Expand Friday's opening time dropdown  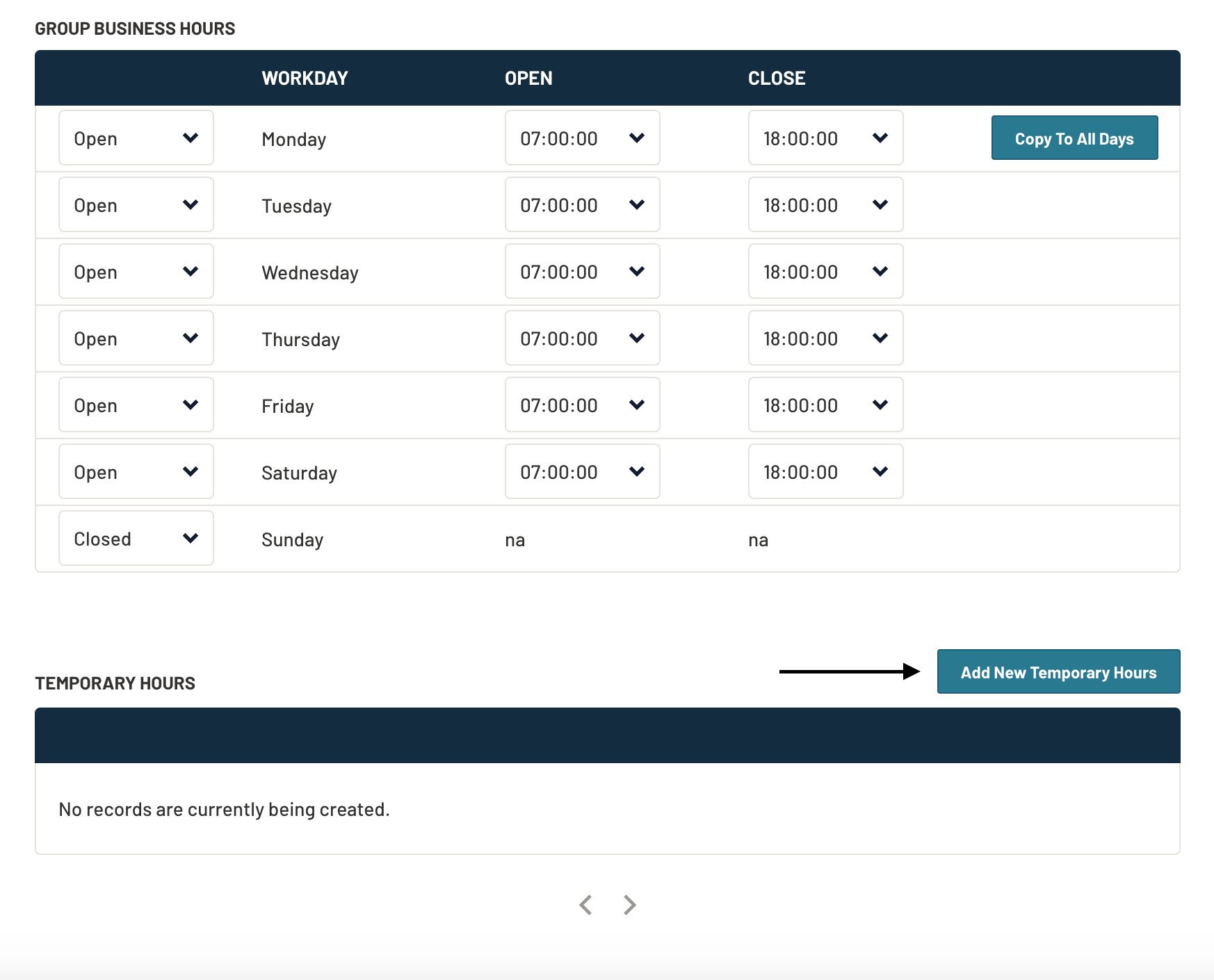(582, 405)
